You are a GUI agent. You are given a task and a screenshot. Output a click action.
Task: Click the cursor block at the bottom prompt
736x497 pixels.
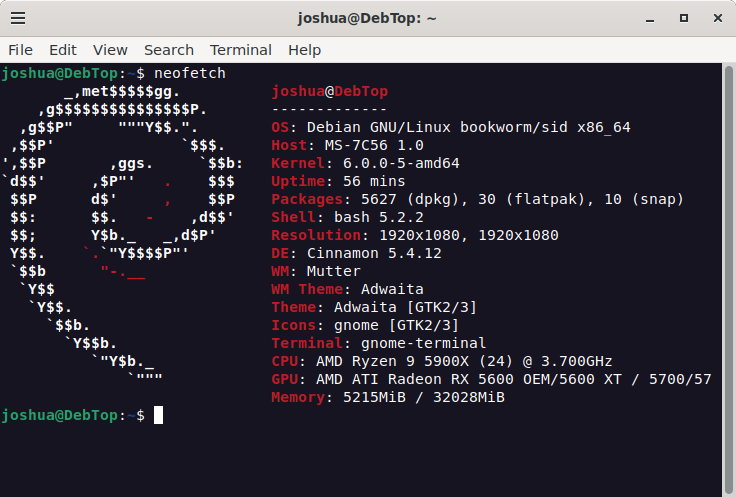pyautogui.click(x=159, y=415)
